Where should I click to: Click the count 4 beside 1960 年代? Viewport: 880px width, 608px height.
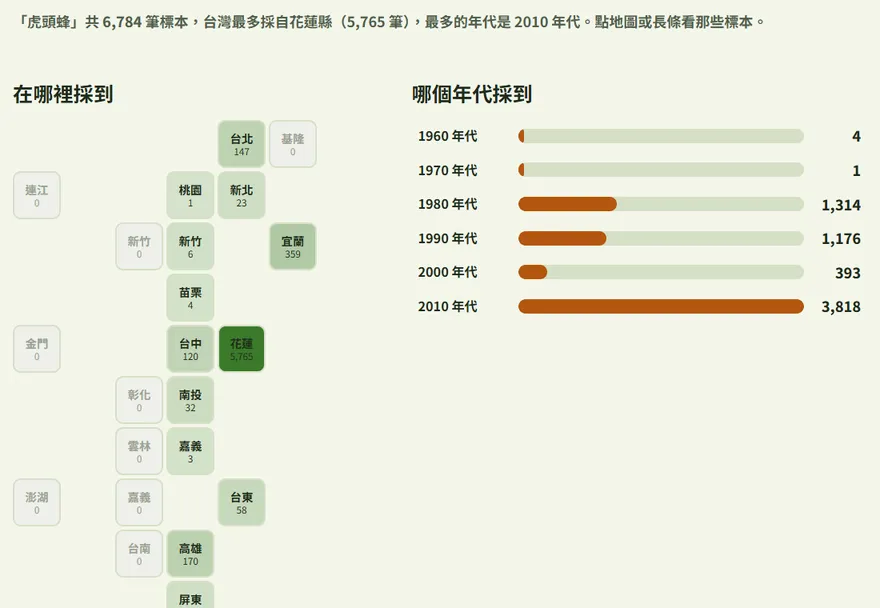point(856,136)
